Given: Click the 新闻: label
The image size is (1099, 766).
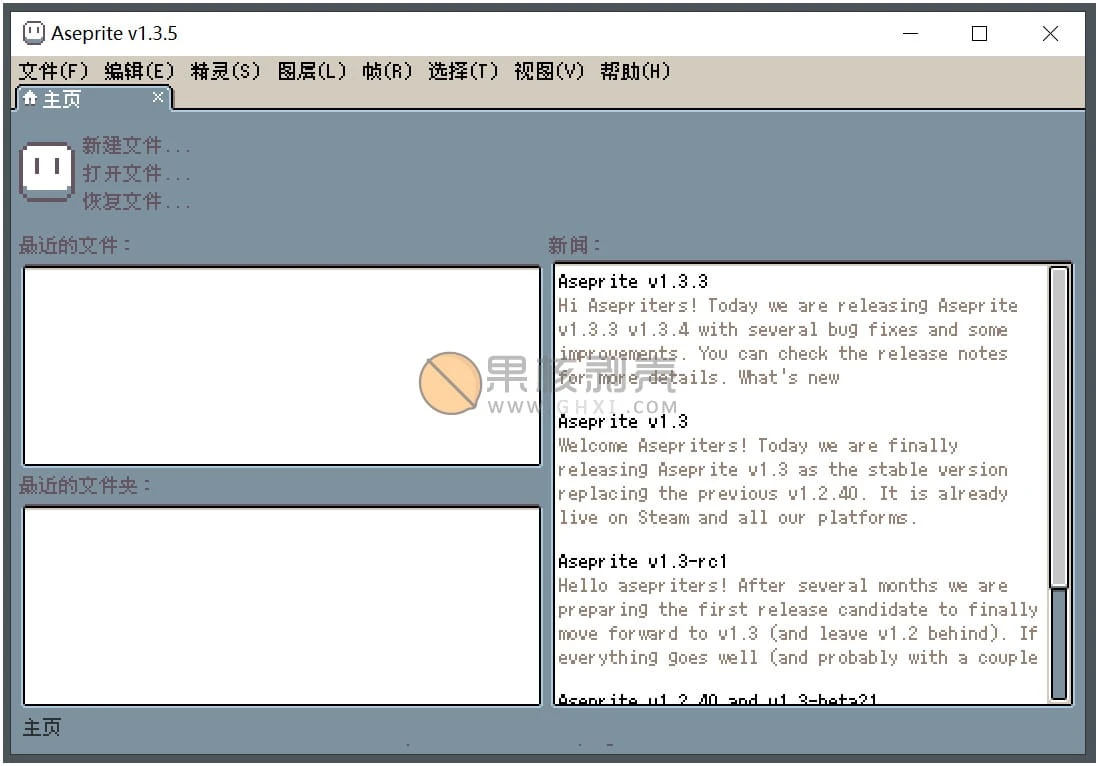Looking at the screenshot, I should coord(574,245).
